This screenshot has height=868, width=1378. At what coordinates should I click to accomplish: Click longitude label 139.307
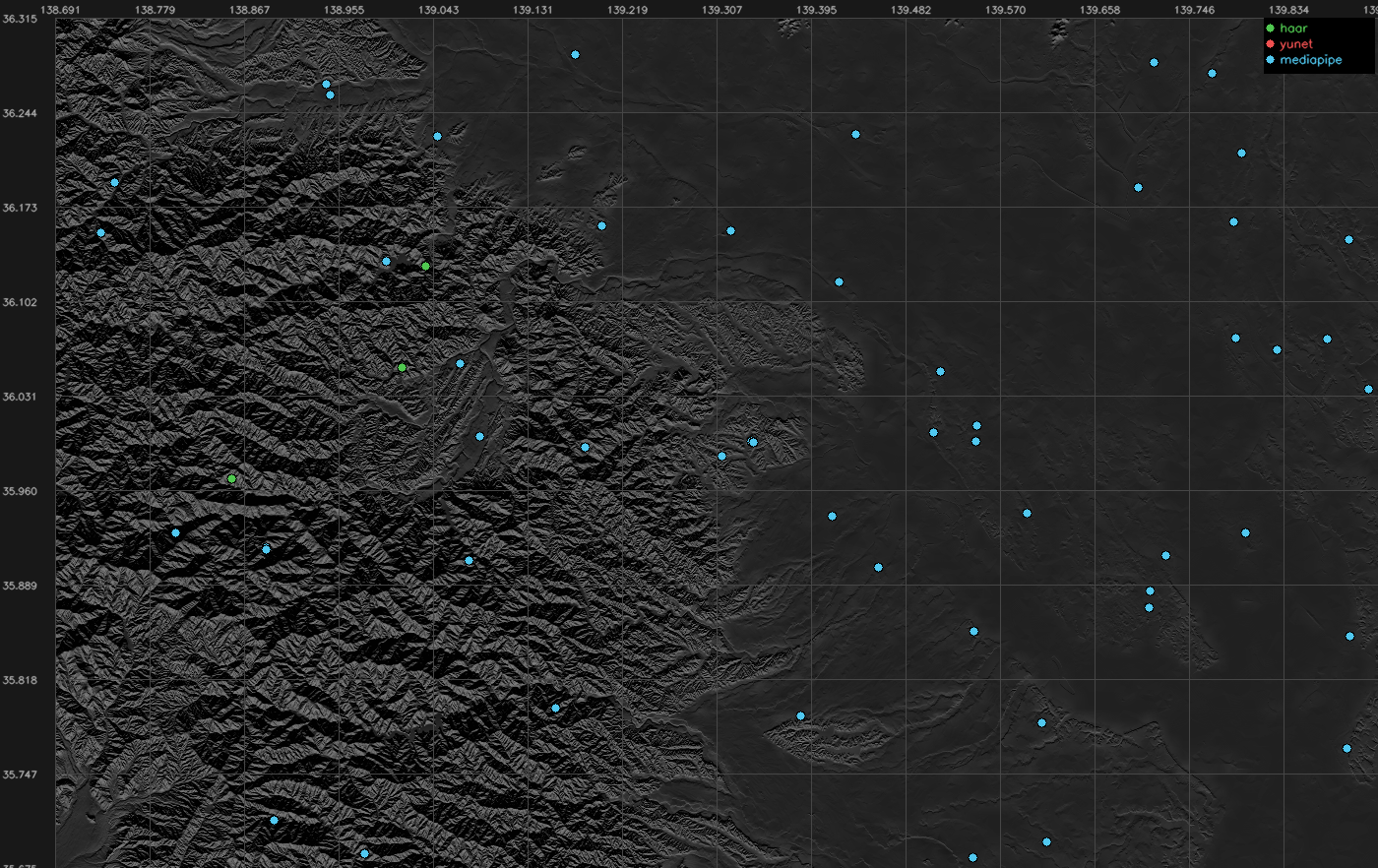pyautogui.click(x=721, y=10)
